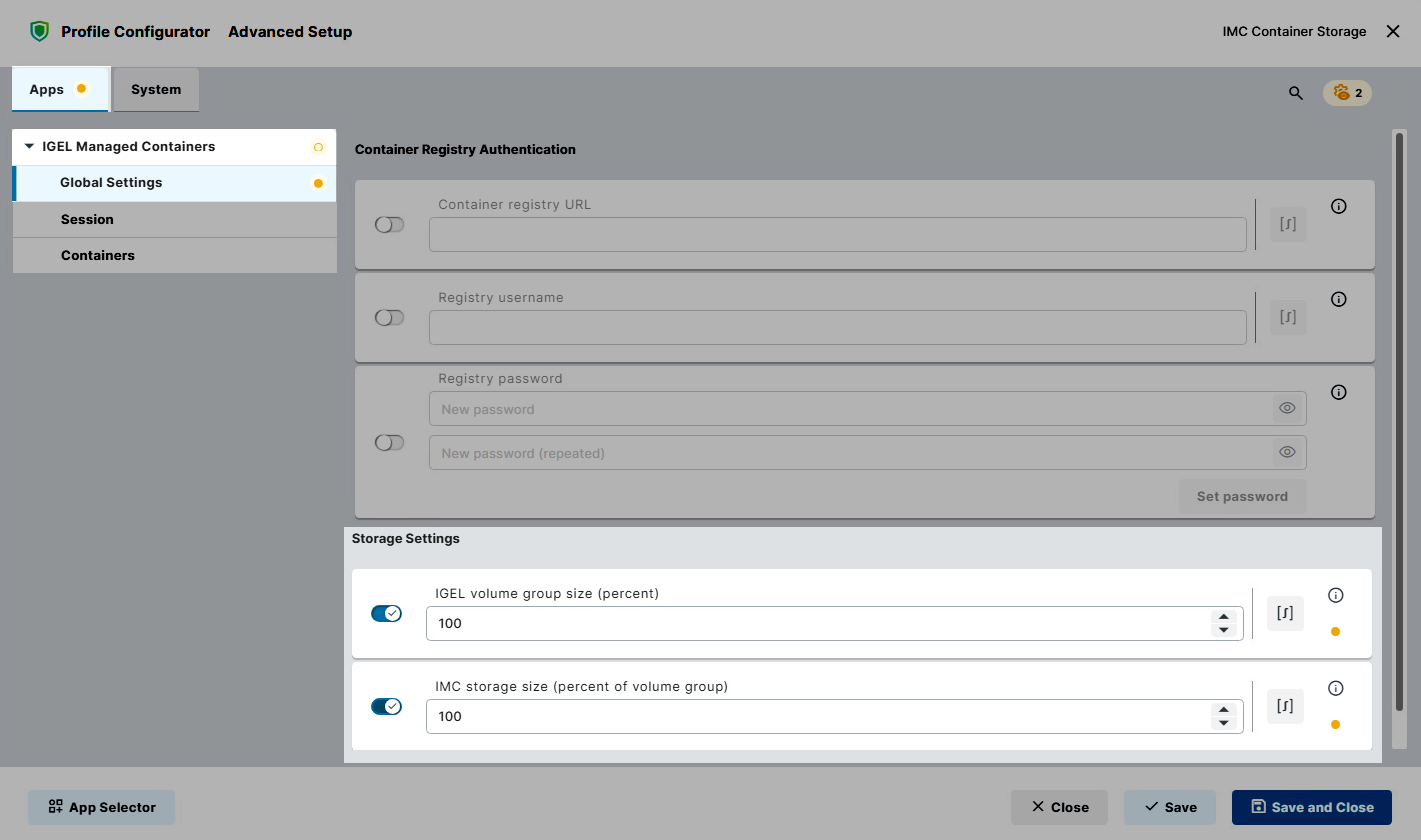Open info icon for Registry username
Image resolution: width=1421 pixels, height=840 pixels.
point(1339,299)
